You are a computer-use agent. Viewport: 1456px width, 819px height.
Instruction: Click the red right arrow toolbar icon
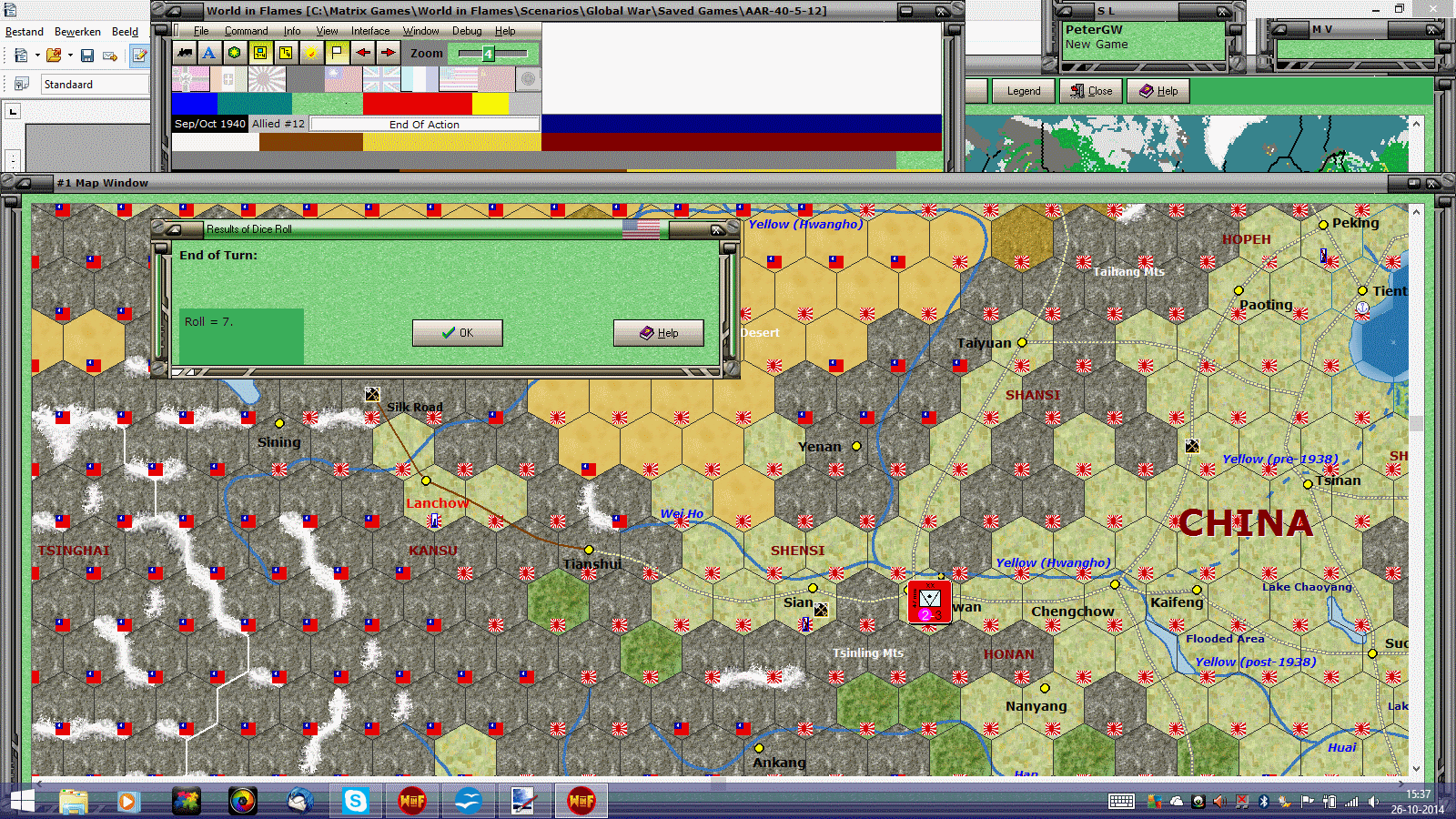click(388, 53)
